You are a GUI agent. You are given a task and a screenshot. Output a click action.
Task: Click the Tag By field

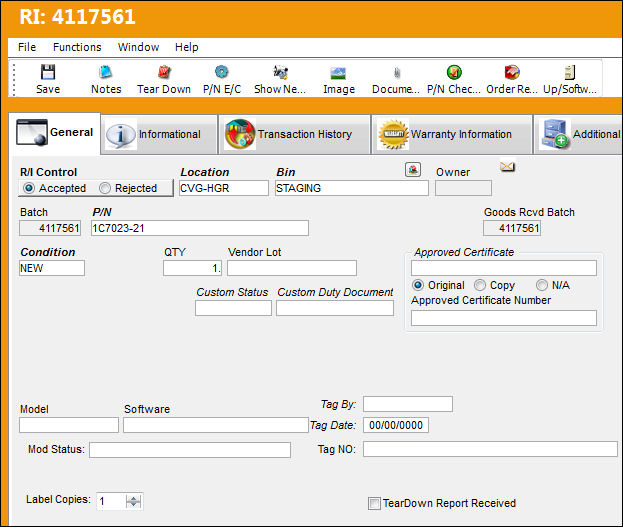coord(408,404)
